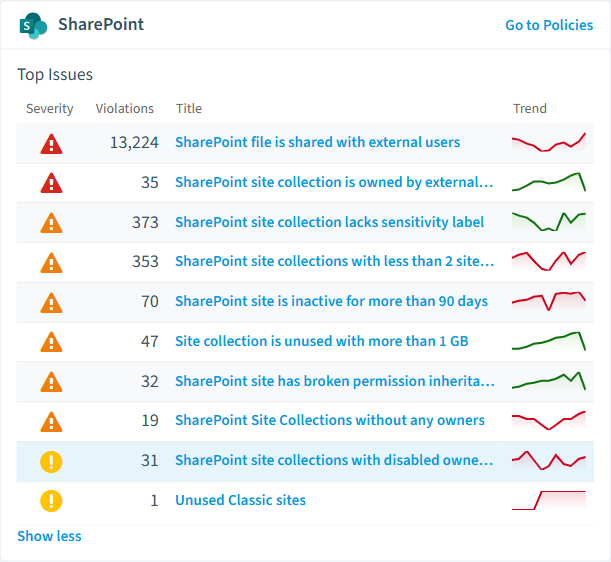611x562 pixels.
Task: Click the 32 violations count
Action: [150, 382]
